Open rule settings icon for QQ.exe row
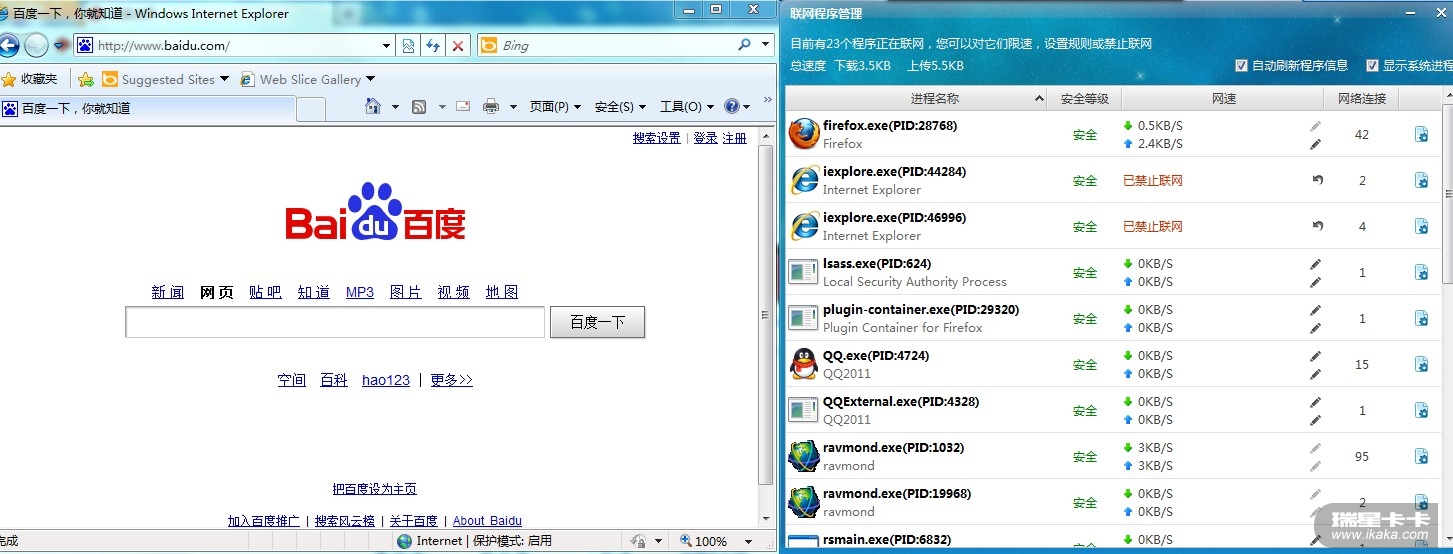Image resolution: width=1453 pixels, height=554 pixels. [x=1421, y=364]
